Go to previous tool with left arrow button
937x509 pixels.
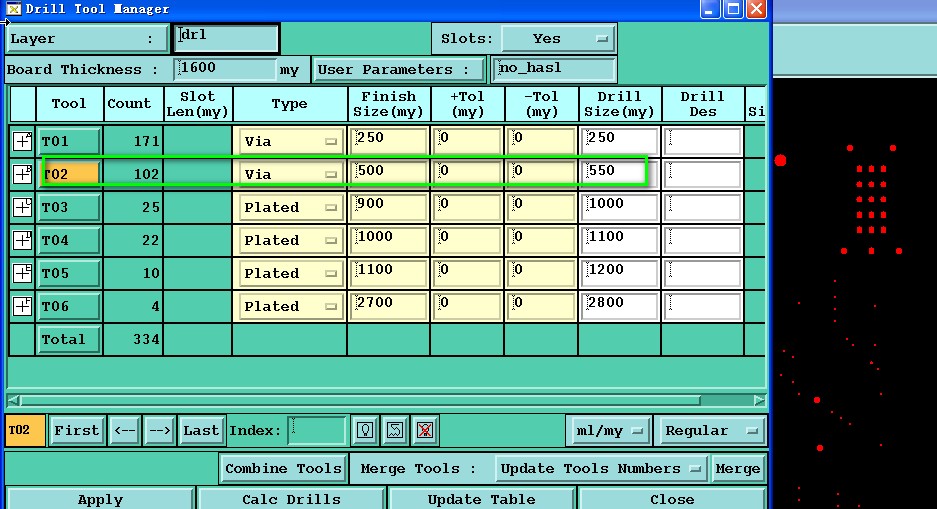coord(125,431)
